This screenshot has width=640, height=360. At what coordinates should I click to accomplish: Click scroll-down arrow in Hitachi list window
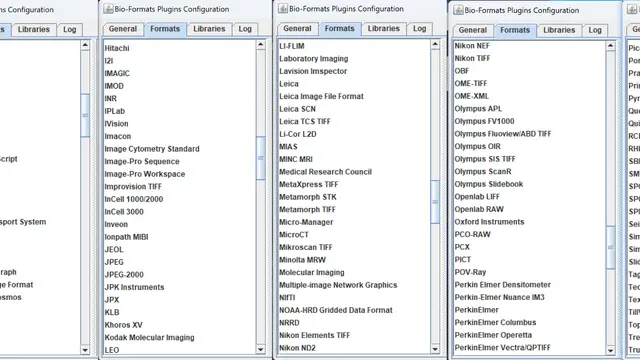tap(261, 349)
